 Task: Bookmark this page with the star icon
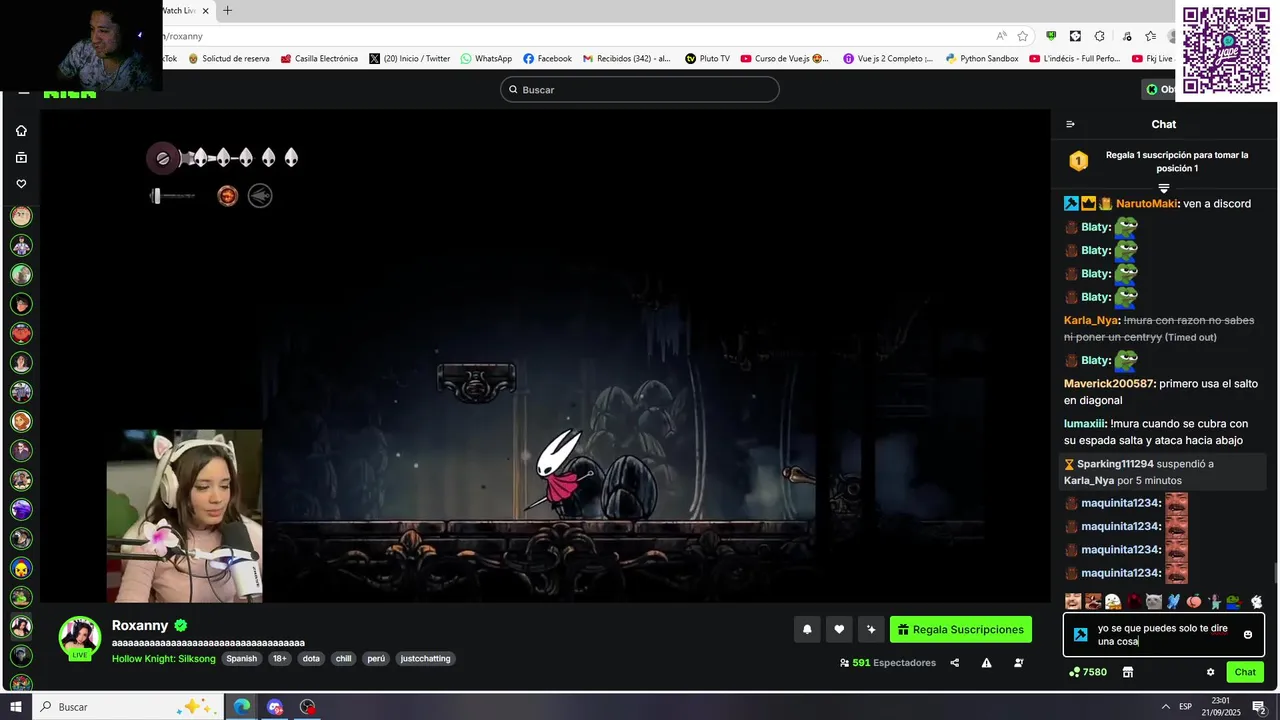[1023, 36]
